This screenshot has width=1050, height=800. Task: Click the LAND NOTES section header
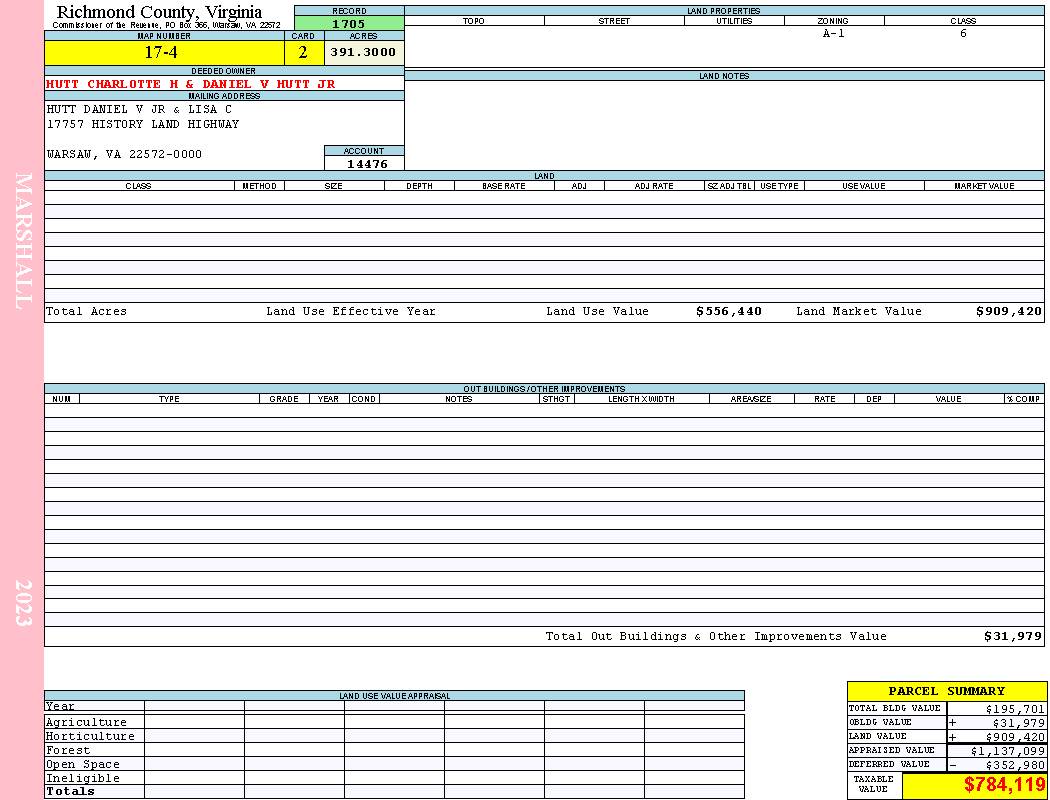pos(724,76)
